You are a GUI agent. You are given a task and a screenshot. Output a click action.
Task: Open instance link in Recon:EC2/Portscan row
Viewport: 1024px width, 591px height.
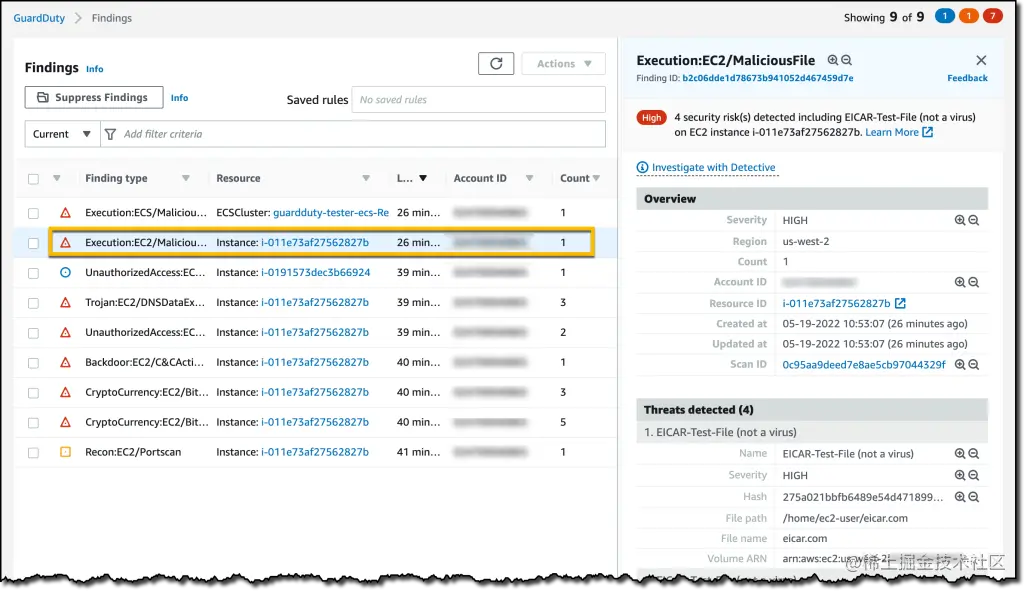(315, 452)
